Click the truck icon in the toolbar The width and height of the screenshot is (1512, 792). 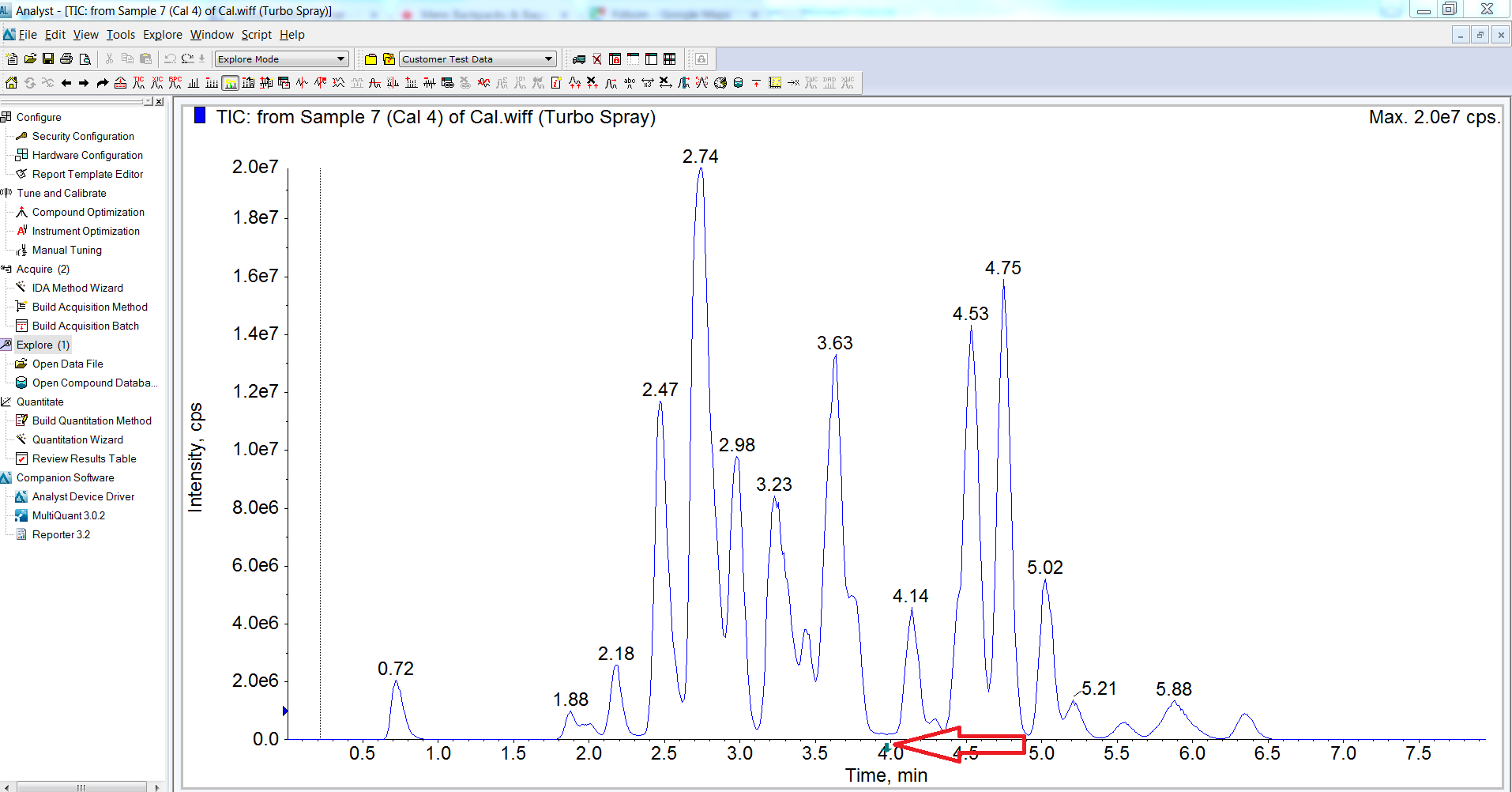[579, 59]
